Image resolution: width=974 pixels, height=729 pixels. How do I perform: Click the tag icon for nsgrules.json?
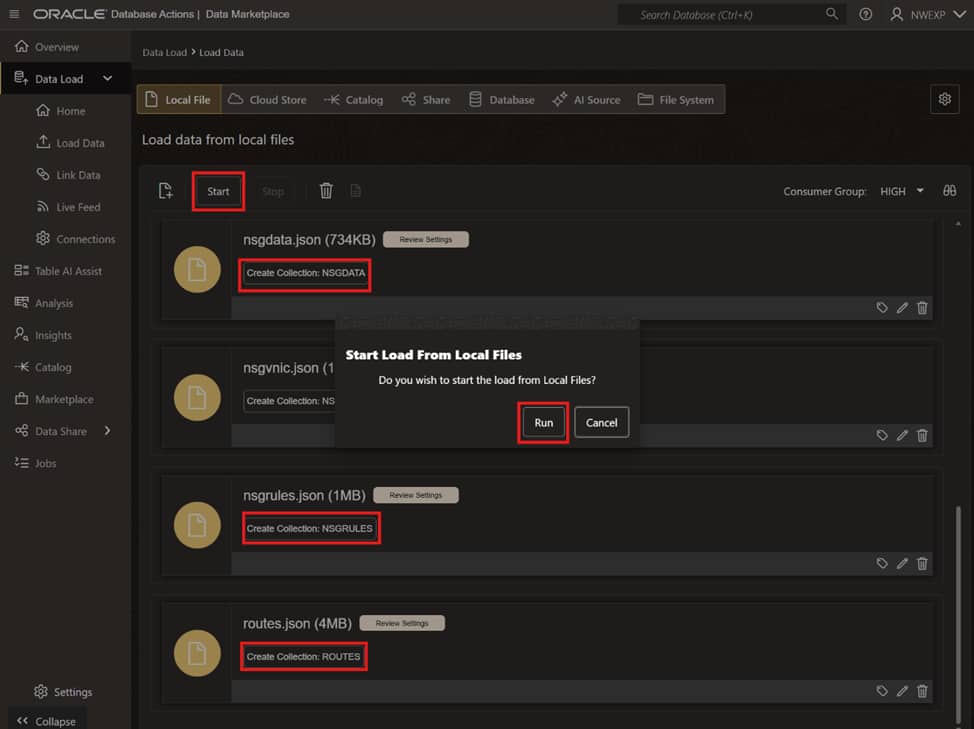click(882, 563)
